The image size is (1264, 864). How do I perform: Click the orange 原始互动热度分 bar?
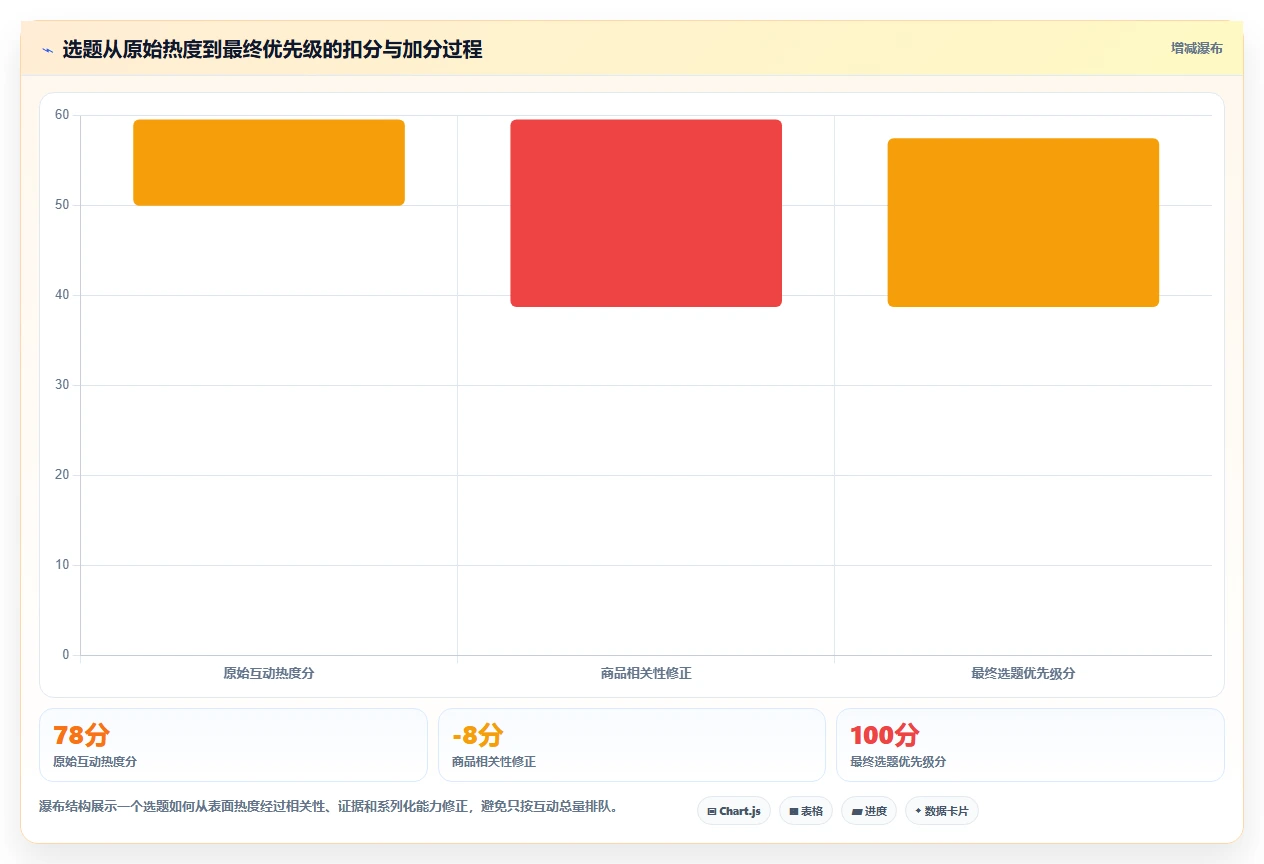269,163
